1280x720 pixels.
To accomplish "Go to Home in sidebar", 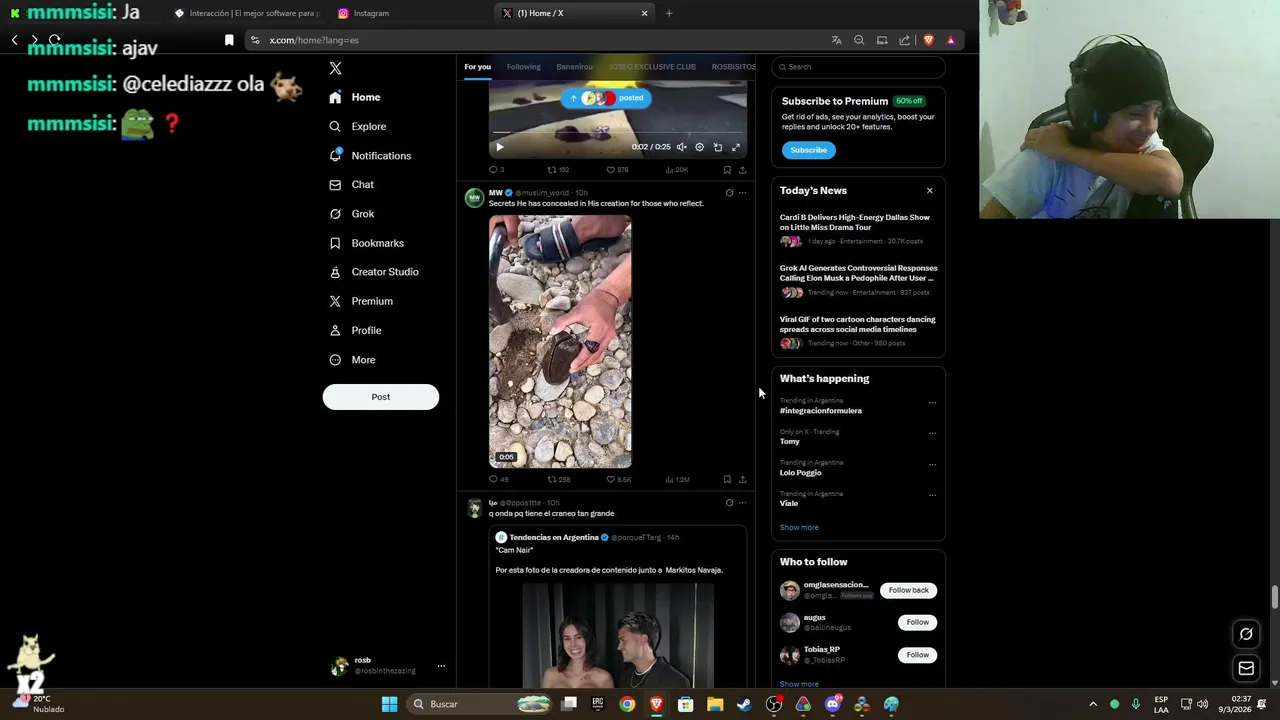I will click(x=355, y=97).
